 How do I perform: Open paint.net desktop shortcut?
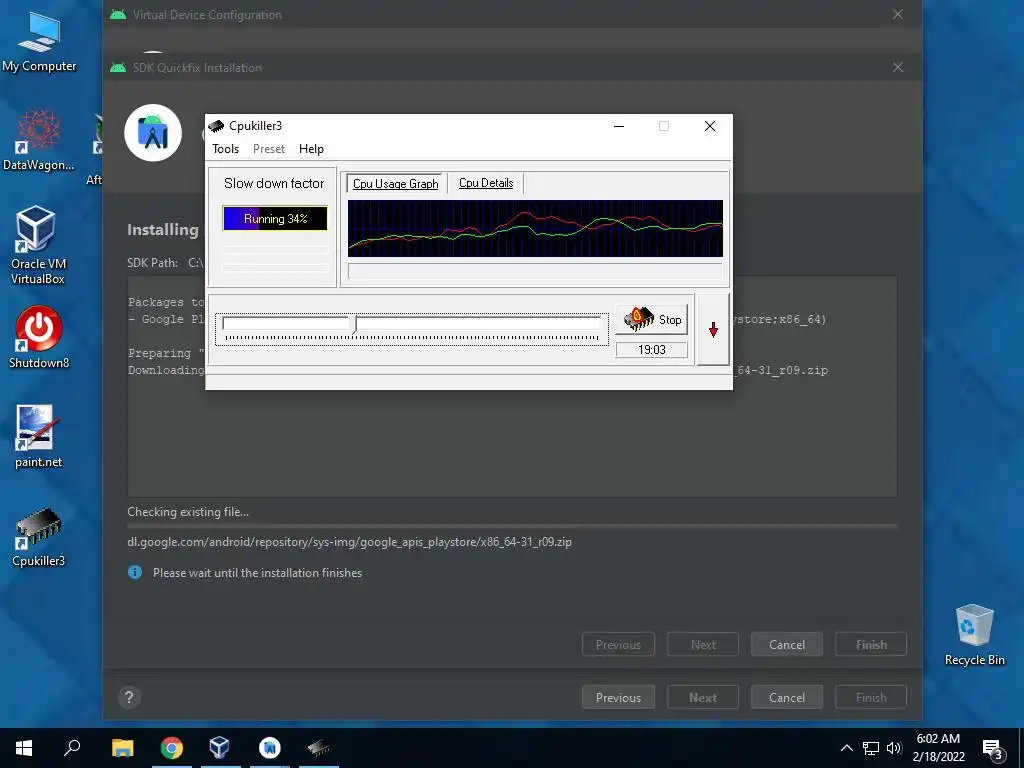39,436
